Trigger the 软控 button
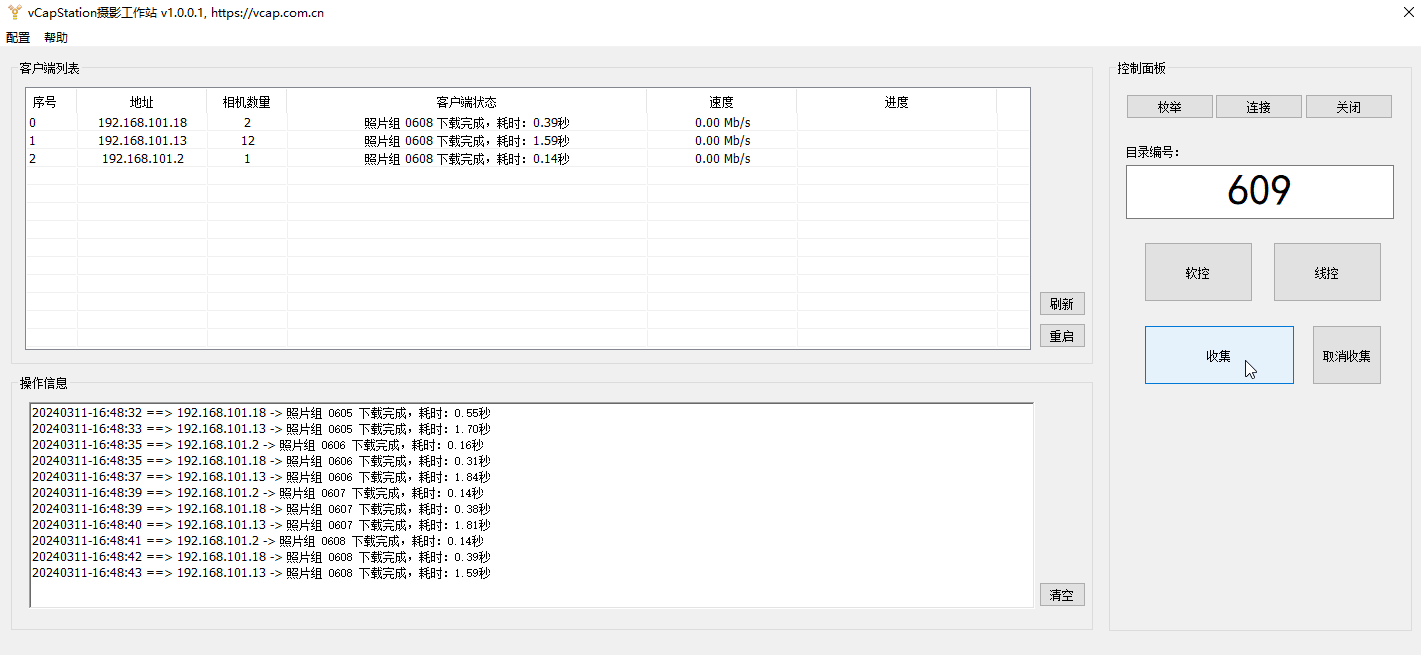Image resolution: width=1421 pixels, height=655 pixels. [1197, 272]
